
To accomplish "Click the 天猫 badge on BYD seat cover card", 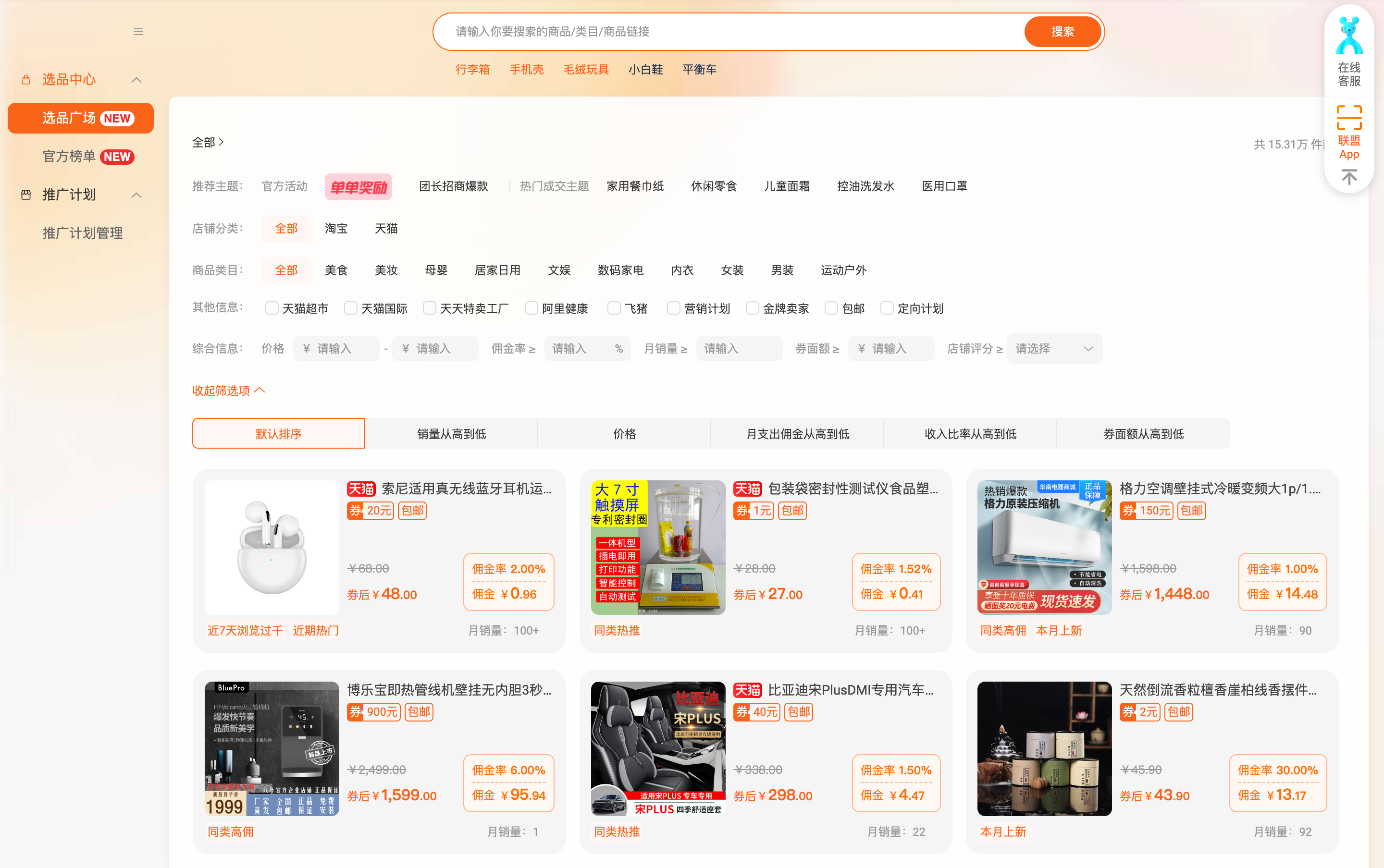I will 747,690.
